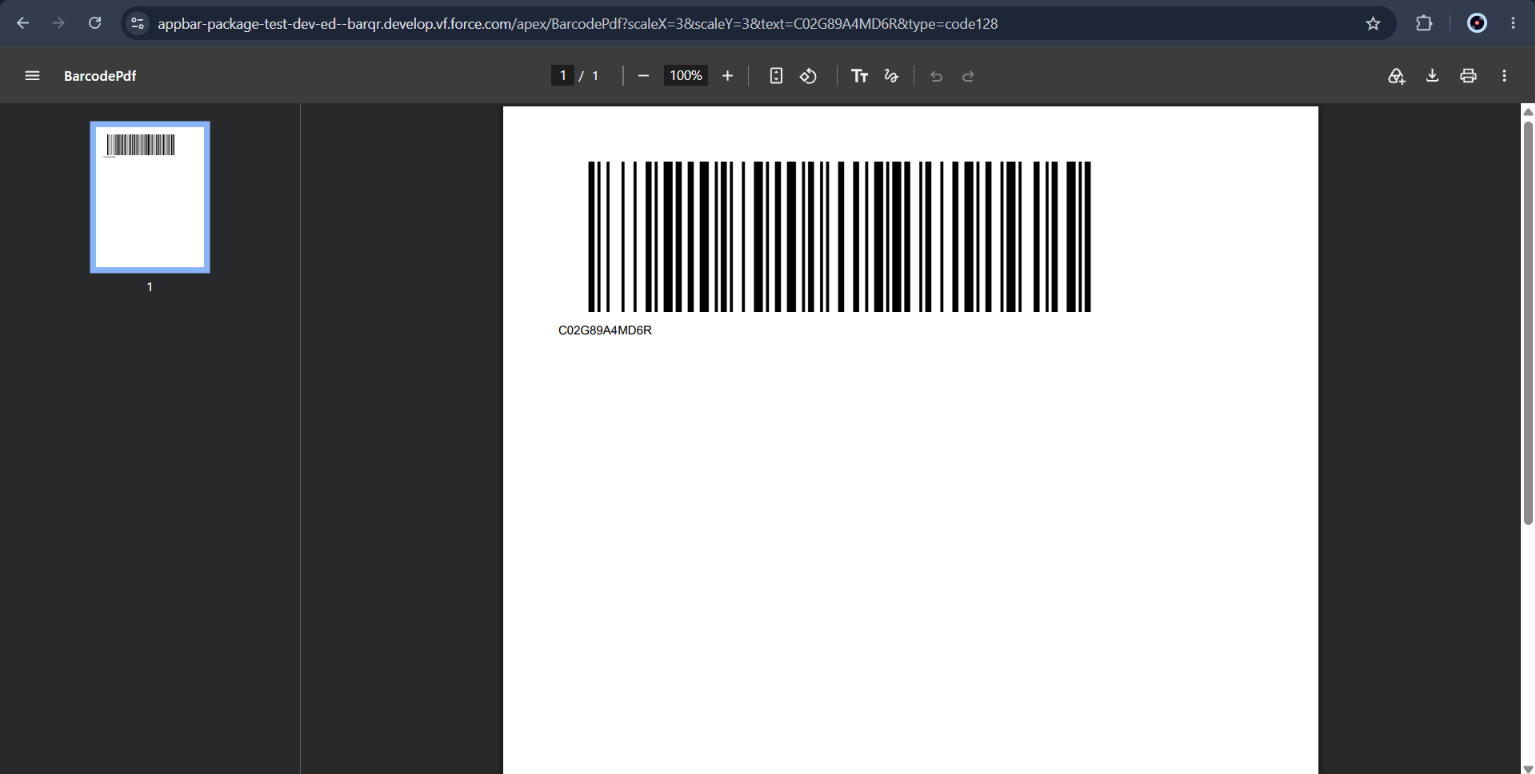The width and height of the screenshot is (1535, 774).
Task: Toggle the PDF sidebar menu
Action: point(32,76)
